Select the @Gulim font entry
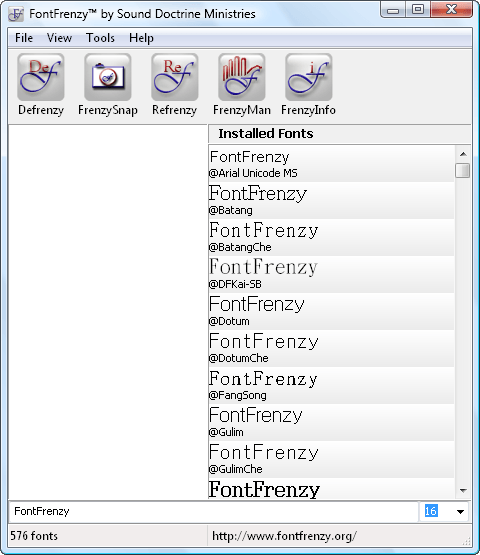 pos(331,422)
